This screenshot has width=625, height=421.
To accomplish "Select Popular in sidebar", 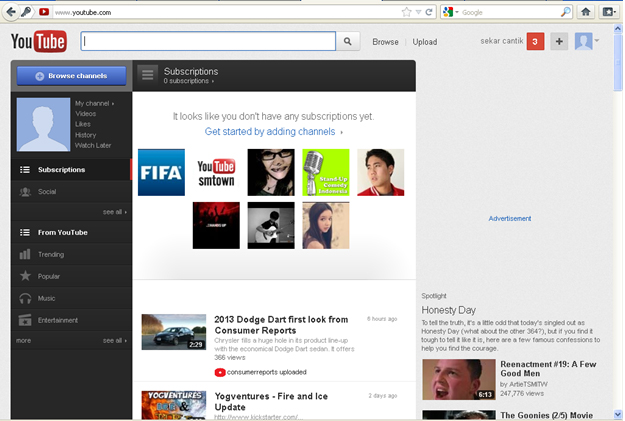I will pyautogui.click(x=71, y=276).
